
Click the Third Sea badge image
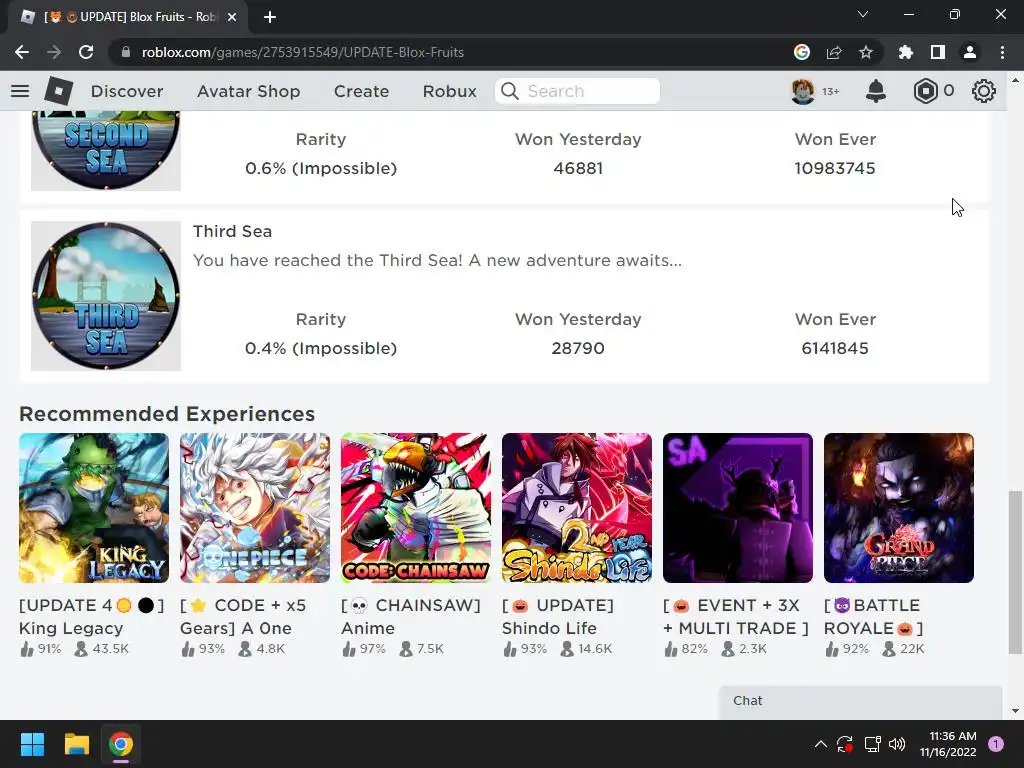(x=106, y=296)
